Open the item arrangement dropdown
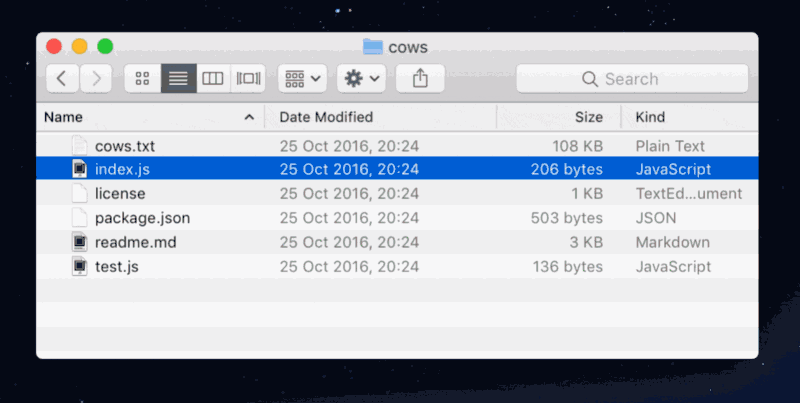800x403 pixels. 302,78
